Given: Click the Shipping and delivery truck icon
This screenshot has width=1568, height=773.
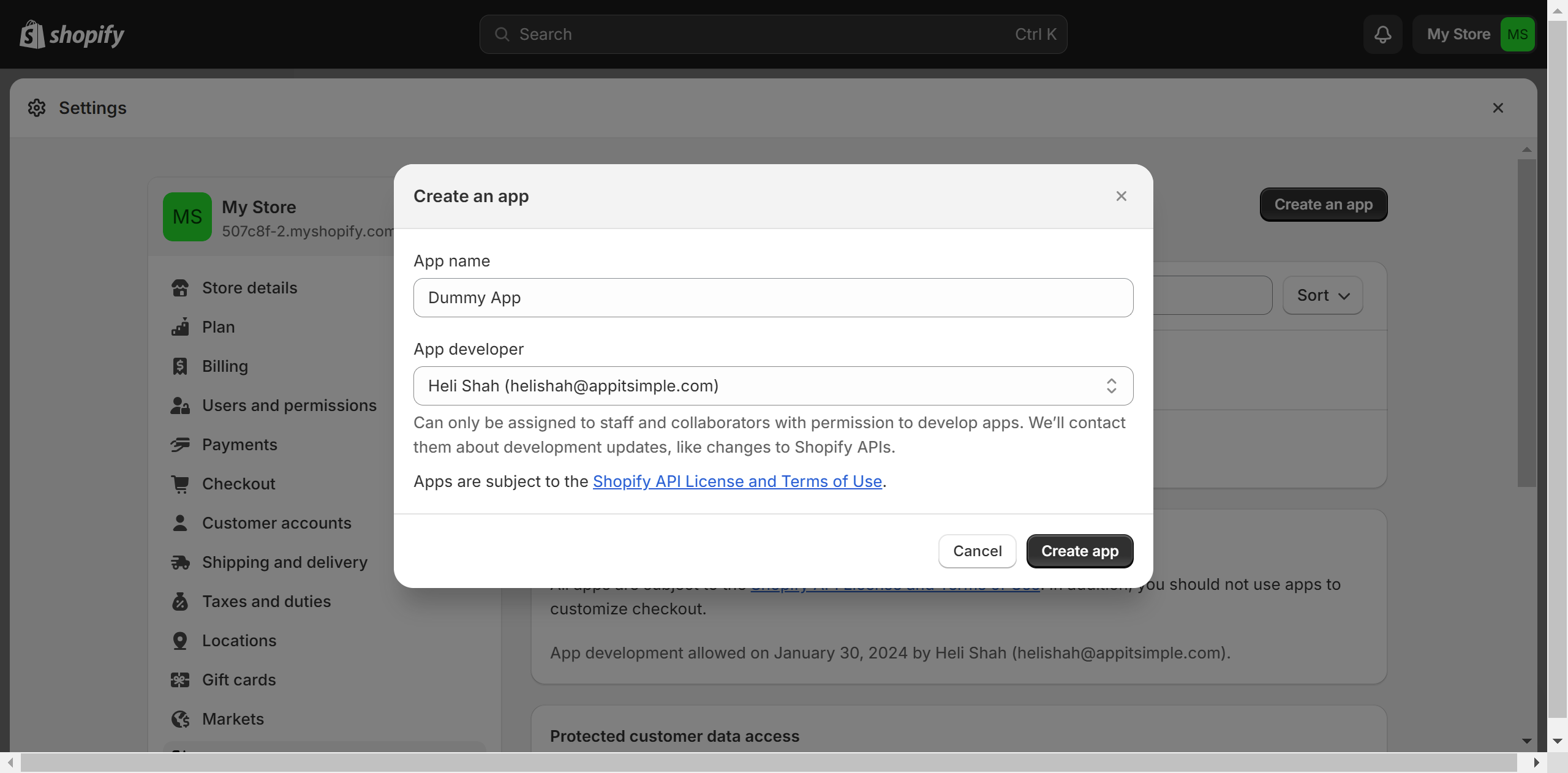Looking at the screenshot, I should pos(180,562).
